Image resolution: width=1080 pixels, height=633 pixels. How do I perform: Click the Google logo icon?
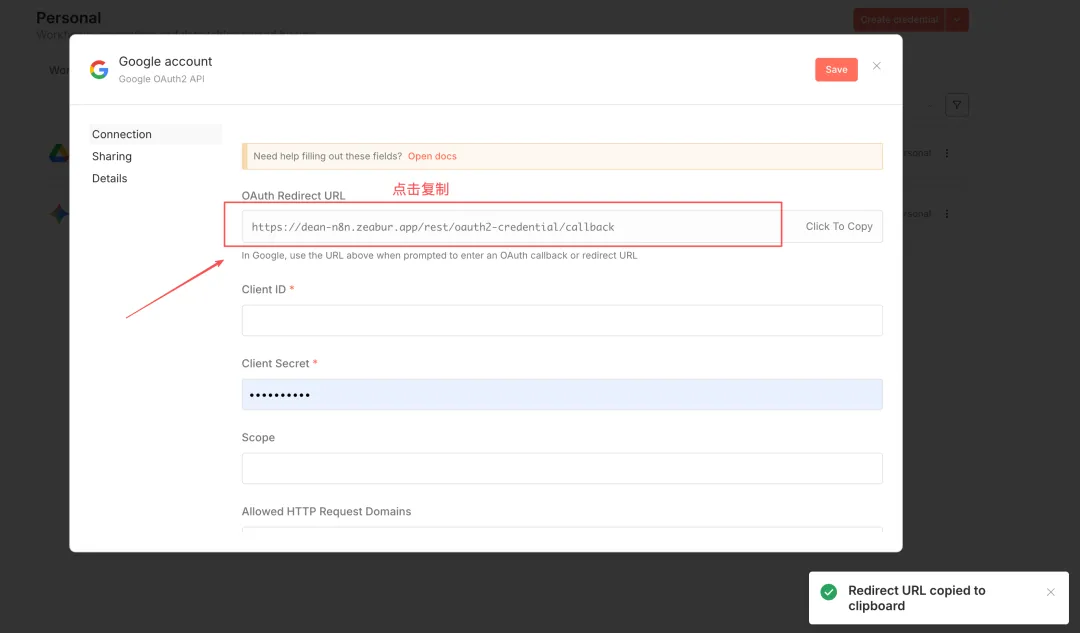pyautogui.click(x=99, y=70)
